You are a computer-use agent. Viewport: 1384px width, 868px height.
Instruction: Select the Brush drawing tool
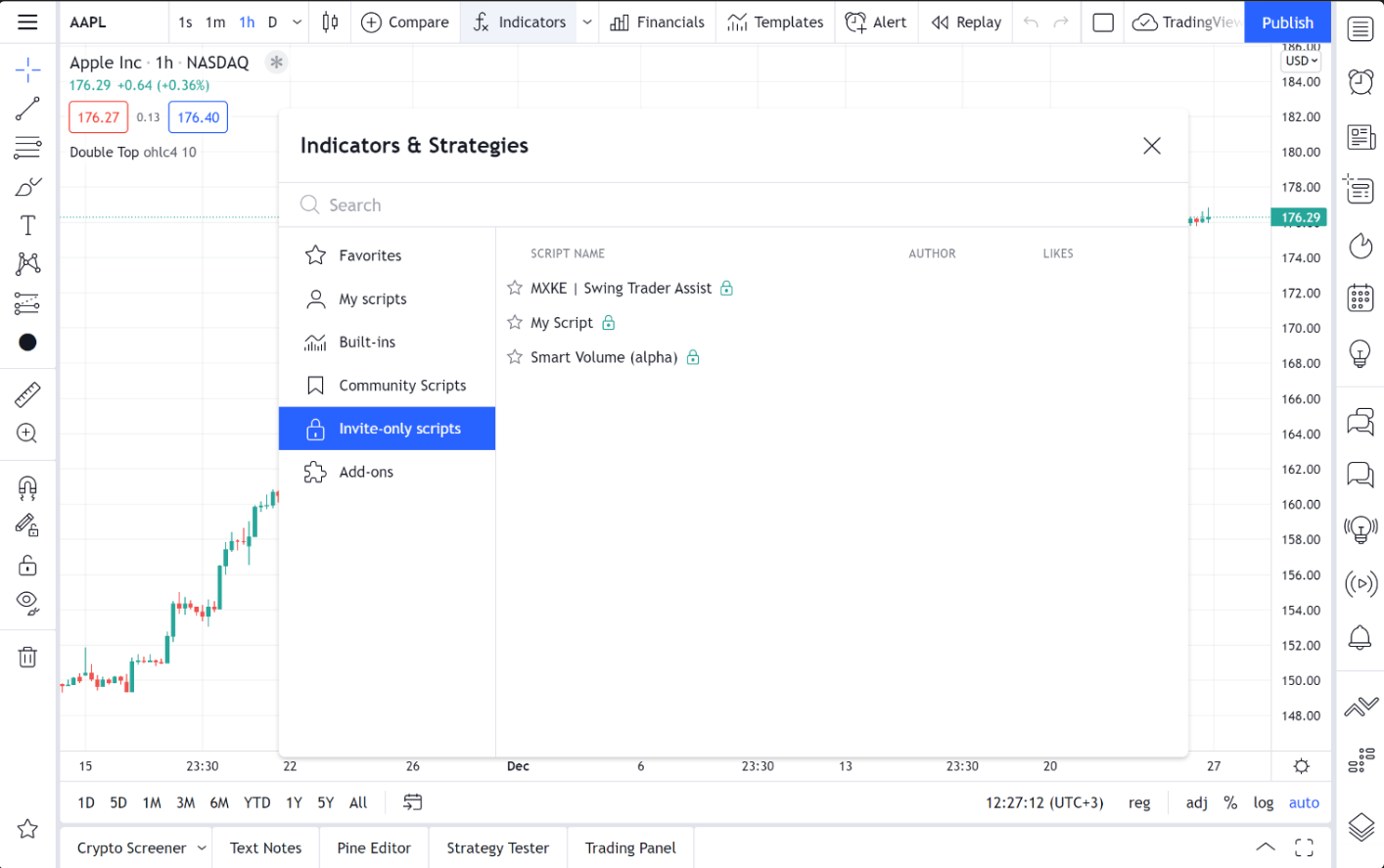coord(26,186)
